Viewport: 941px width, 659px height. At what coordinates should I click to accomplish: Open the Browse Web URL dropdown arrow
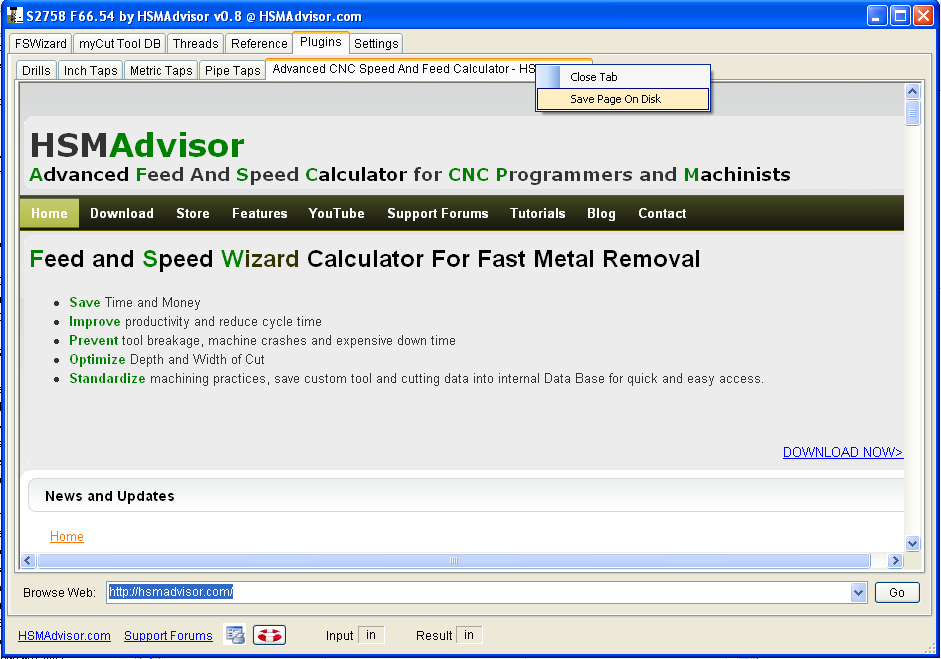coord(858,592)
